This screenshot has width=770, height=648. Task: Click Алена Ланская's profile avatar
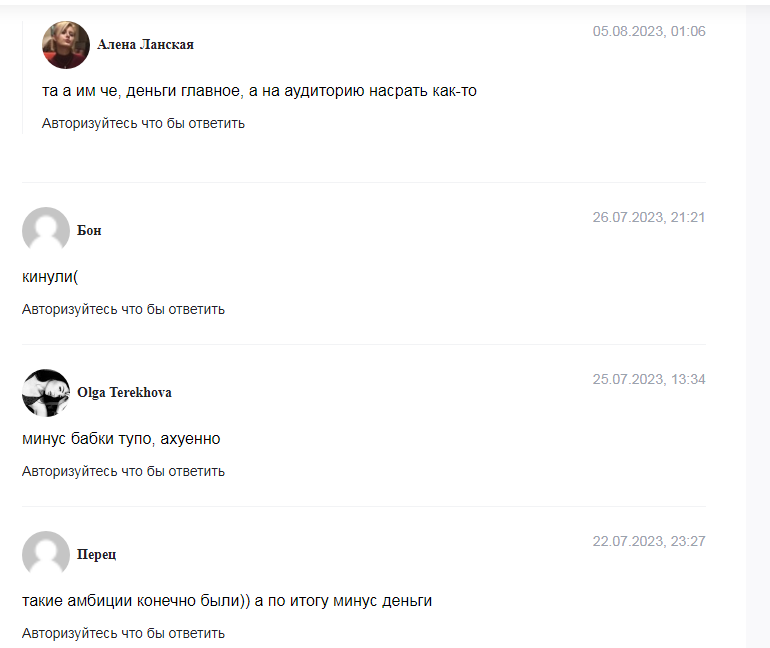tap(66, 45)
